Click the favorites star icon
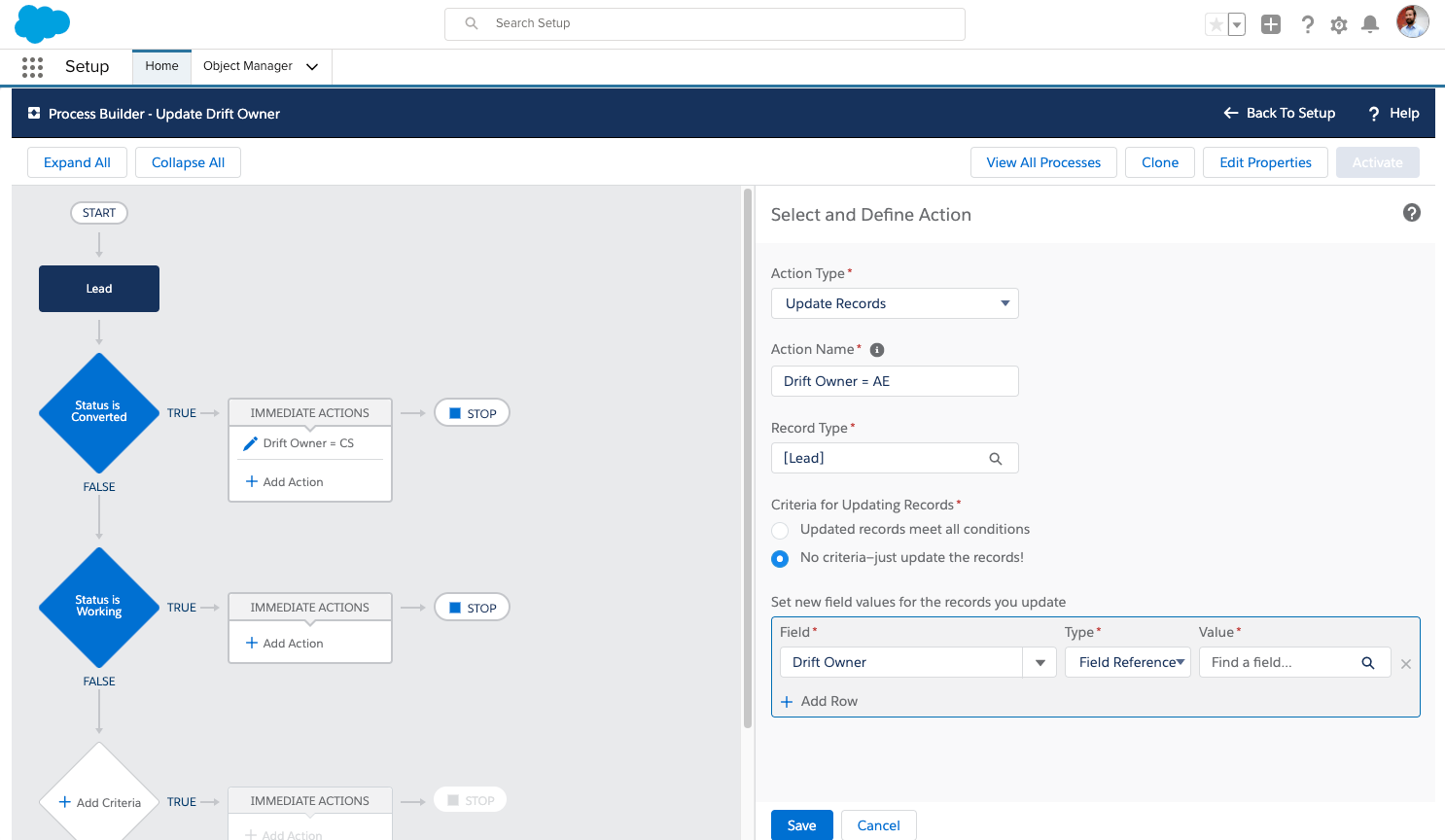The height and width of the screenshot is (840, 1445). [1216, 24]
